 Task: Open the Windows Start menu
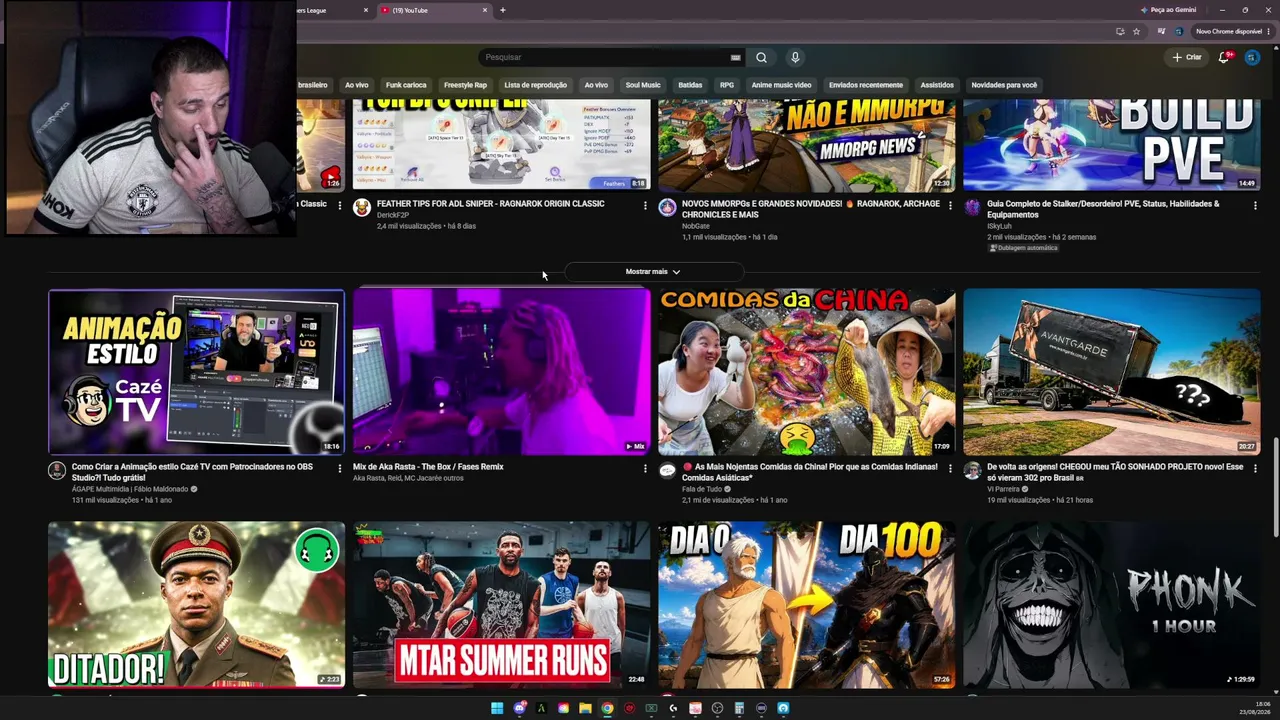coord(497,708)
